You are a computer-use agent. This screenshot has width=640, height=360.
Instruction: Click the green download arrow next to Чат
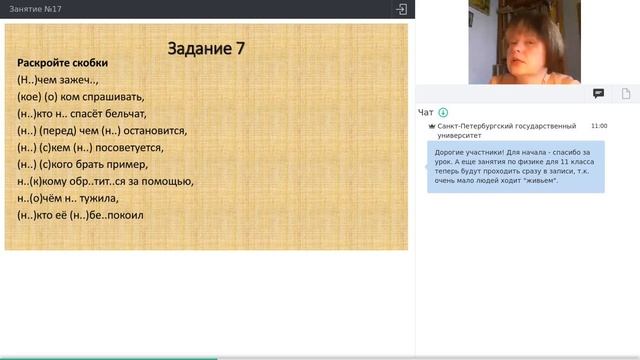(x=443, y=112)
